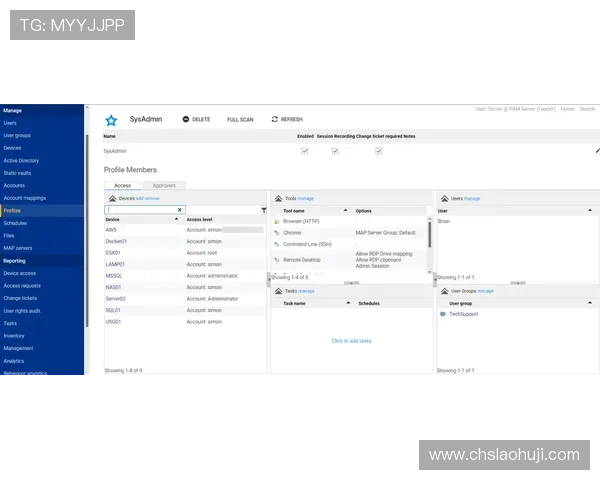This screenshot has width=600, height=480.
Task: Collapse the Tools panel with its arrow
Action: point(278,199)
